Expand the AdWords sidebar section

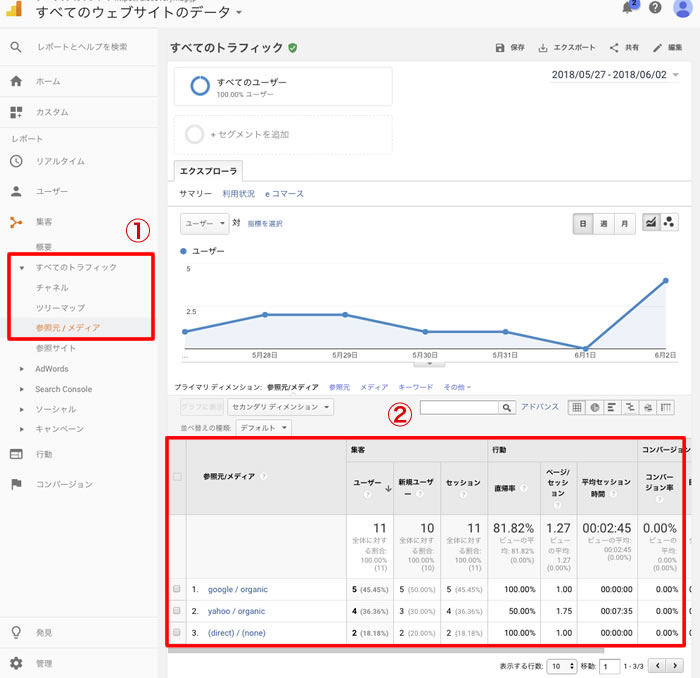click(51, 369)
